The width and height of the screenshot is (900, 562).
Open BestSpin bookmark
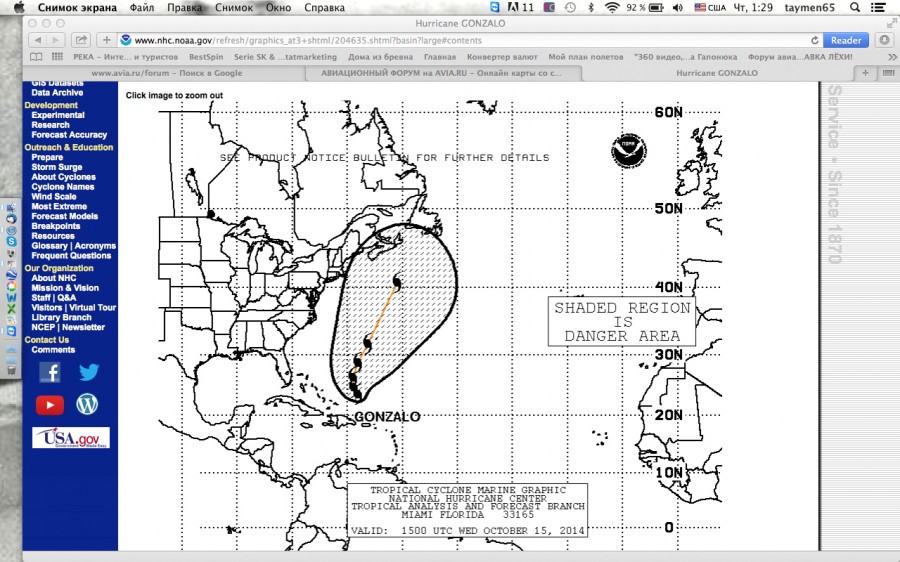[206, 57]
